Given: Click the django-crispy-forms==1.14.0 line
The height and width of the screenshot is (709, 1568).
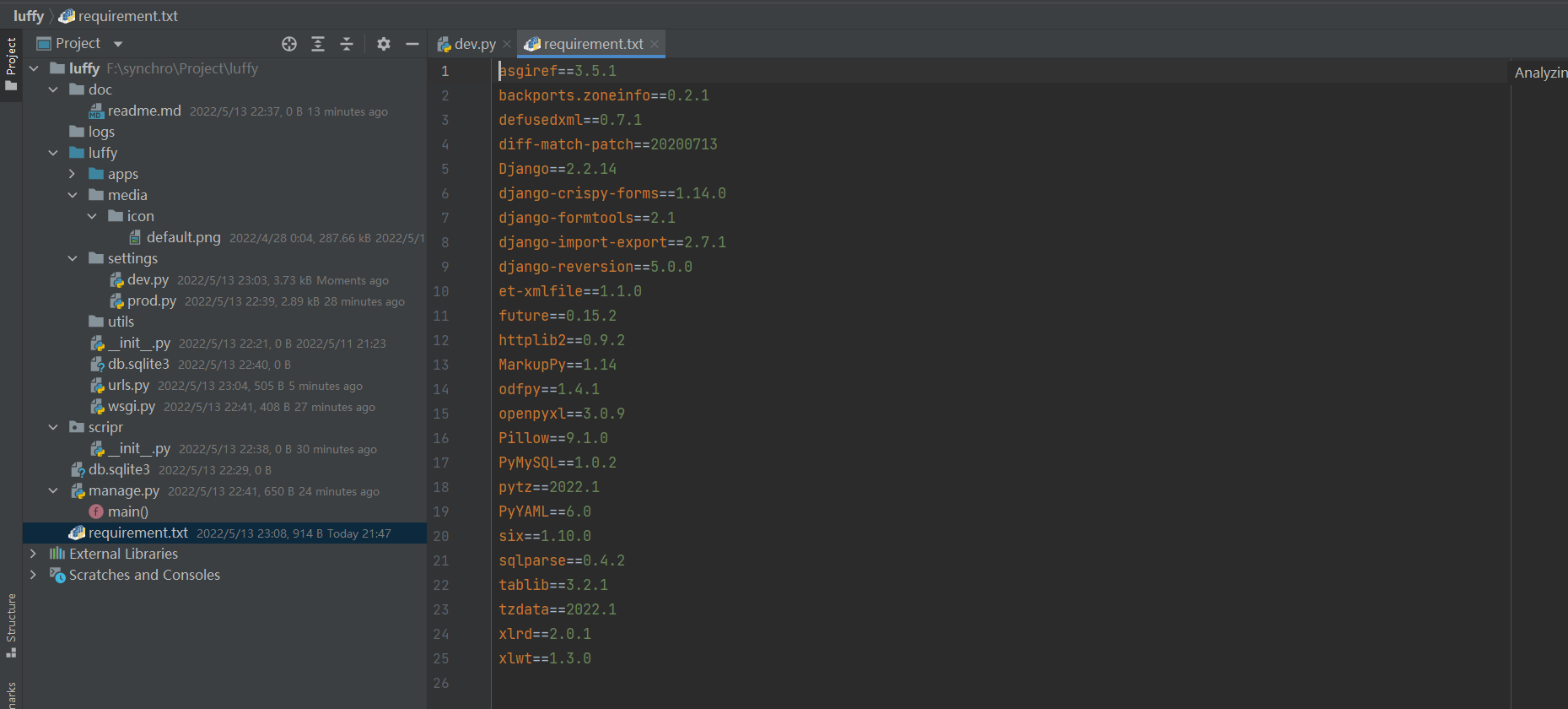Looking at the screenshot, I should (612, 193).
